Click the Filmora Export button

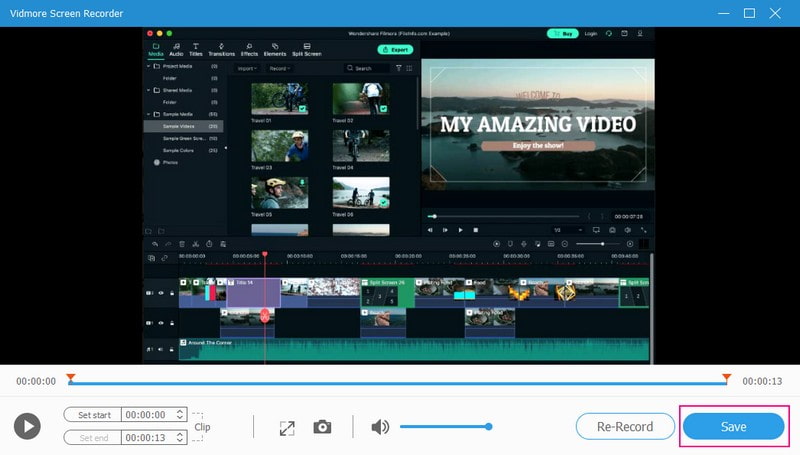point(395,49)
